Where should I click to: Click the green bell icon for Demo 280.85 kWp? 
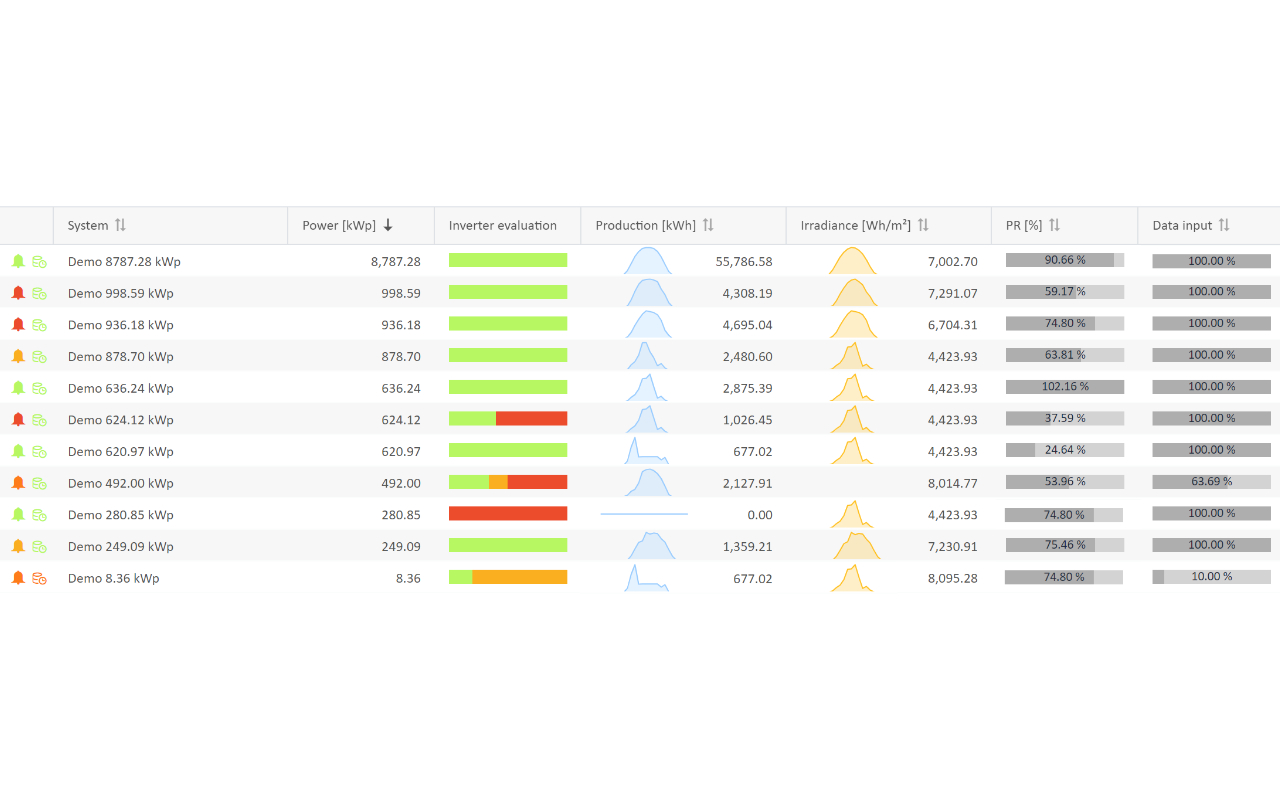tap(18, 515)
